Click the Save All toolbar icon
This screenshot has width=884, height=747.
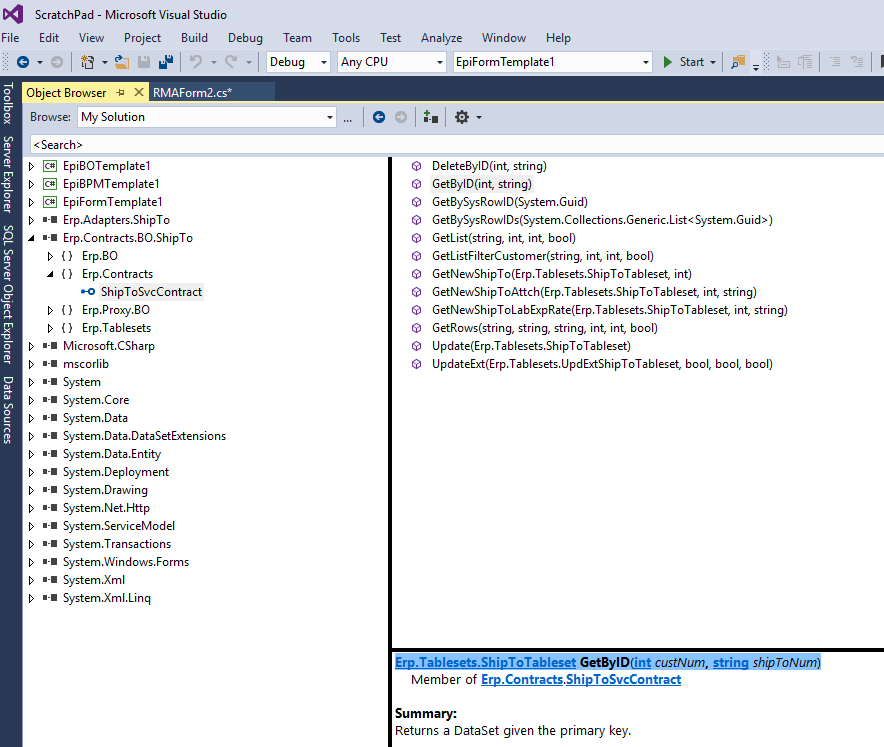click(166, 62)
